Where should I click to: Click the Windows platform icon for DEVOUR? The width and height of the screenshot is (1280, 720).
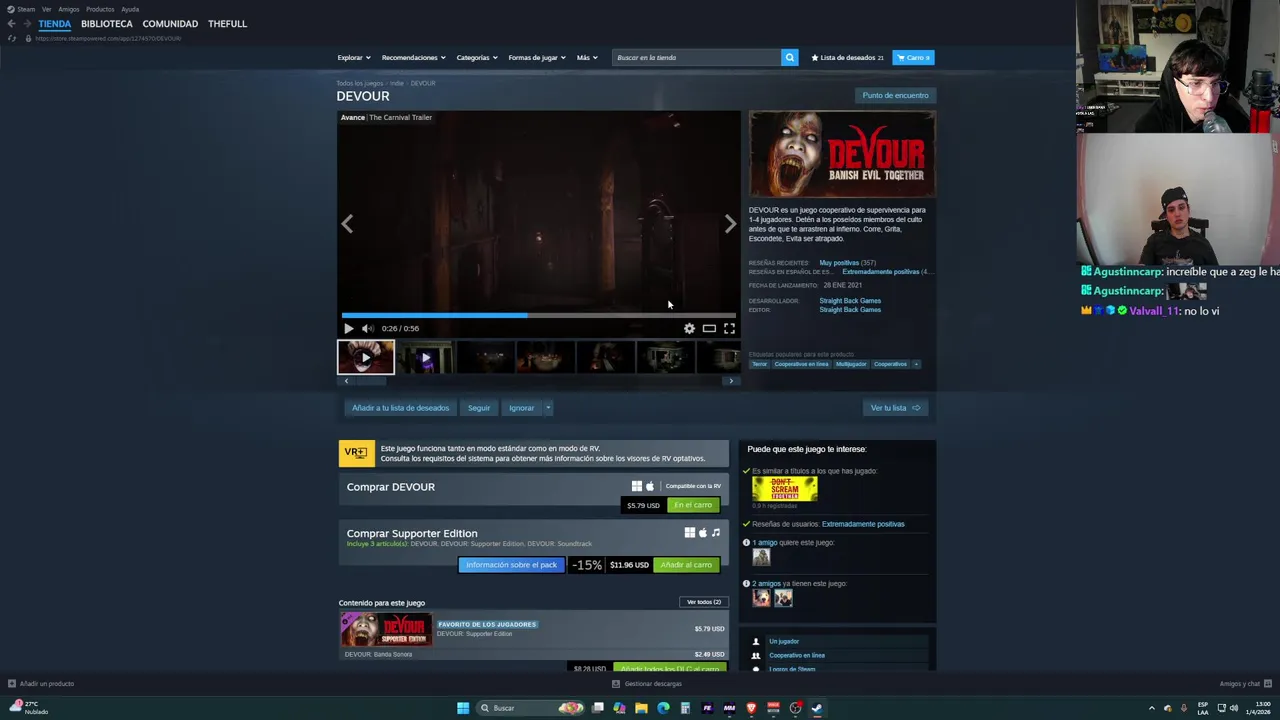pyautogui.click(x=636, y=486)
